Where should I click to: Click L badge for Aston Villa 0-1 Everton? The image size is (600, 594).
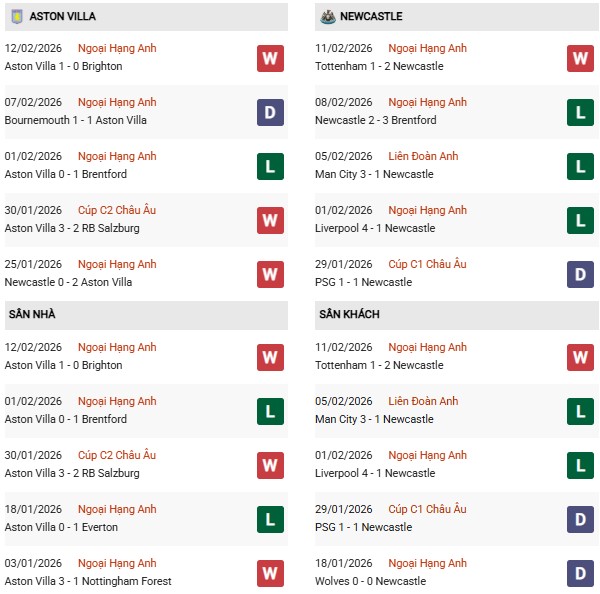pos(270,519)
